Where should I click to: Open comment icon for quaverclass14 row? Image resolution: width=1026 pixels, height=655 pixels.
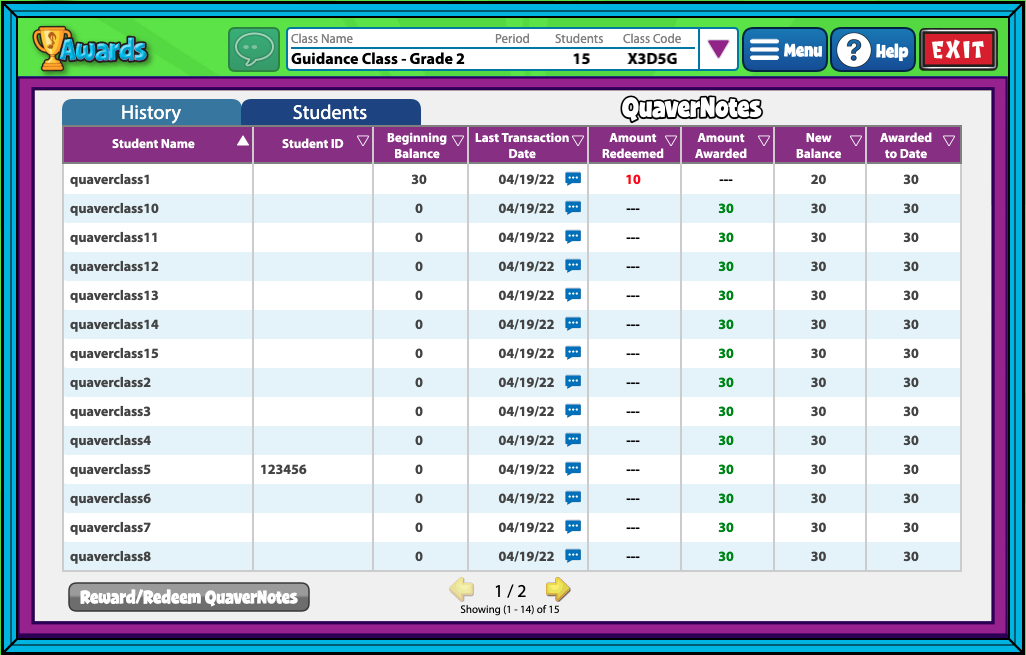[573, 324]
